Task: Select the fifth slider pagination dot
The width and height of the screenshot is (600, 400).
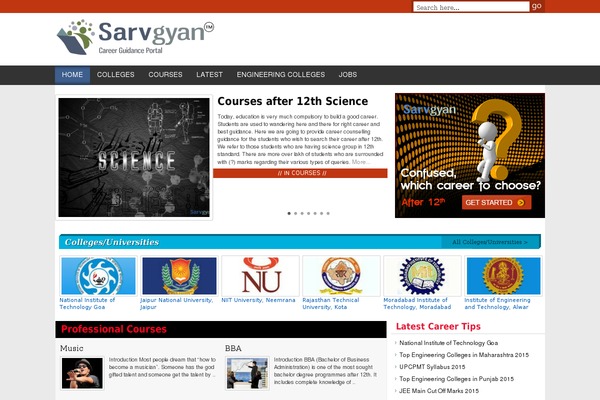Action: (x=315, y=213)
